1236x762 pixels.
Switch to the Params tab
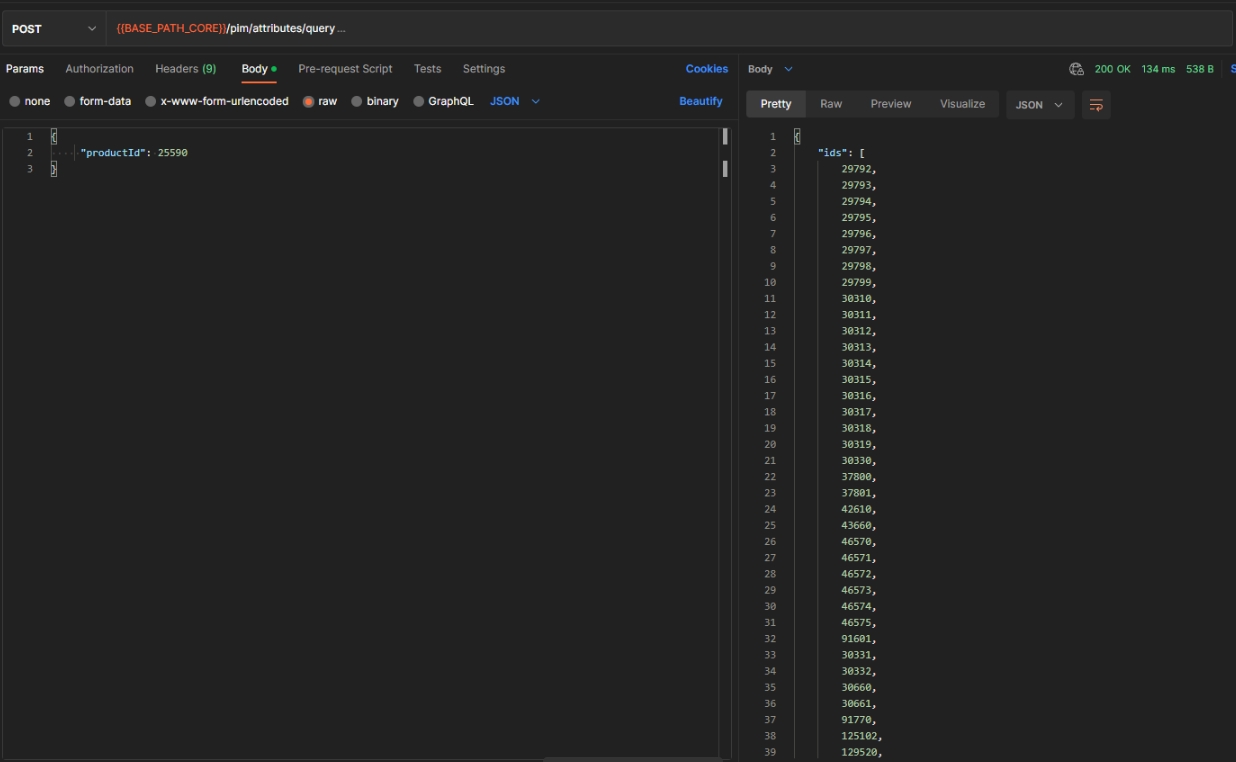[25, 69]
